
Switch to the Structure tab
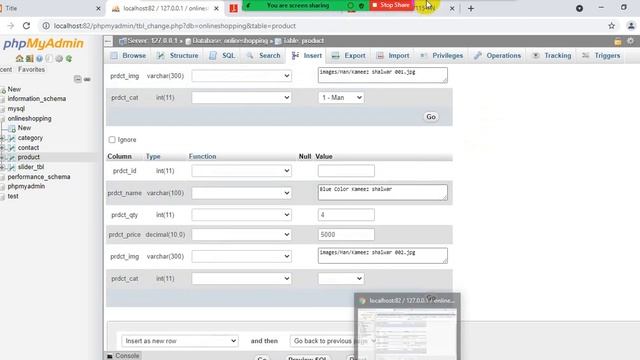pyautogui.click(x=178, y=56)
